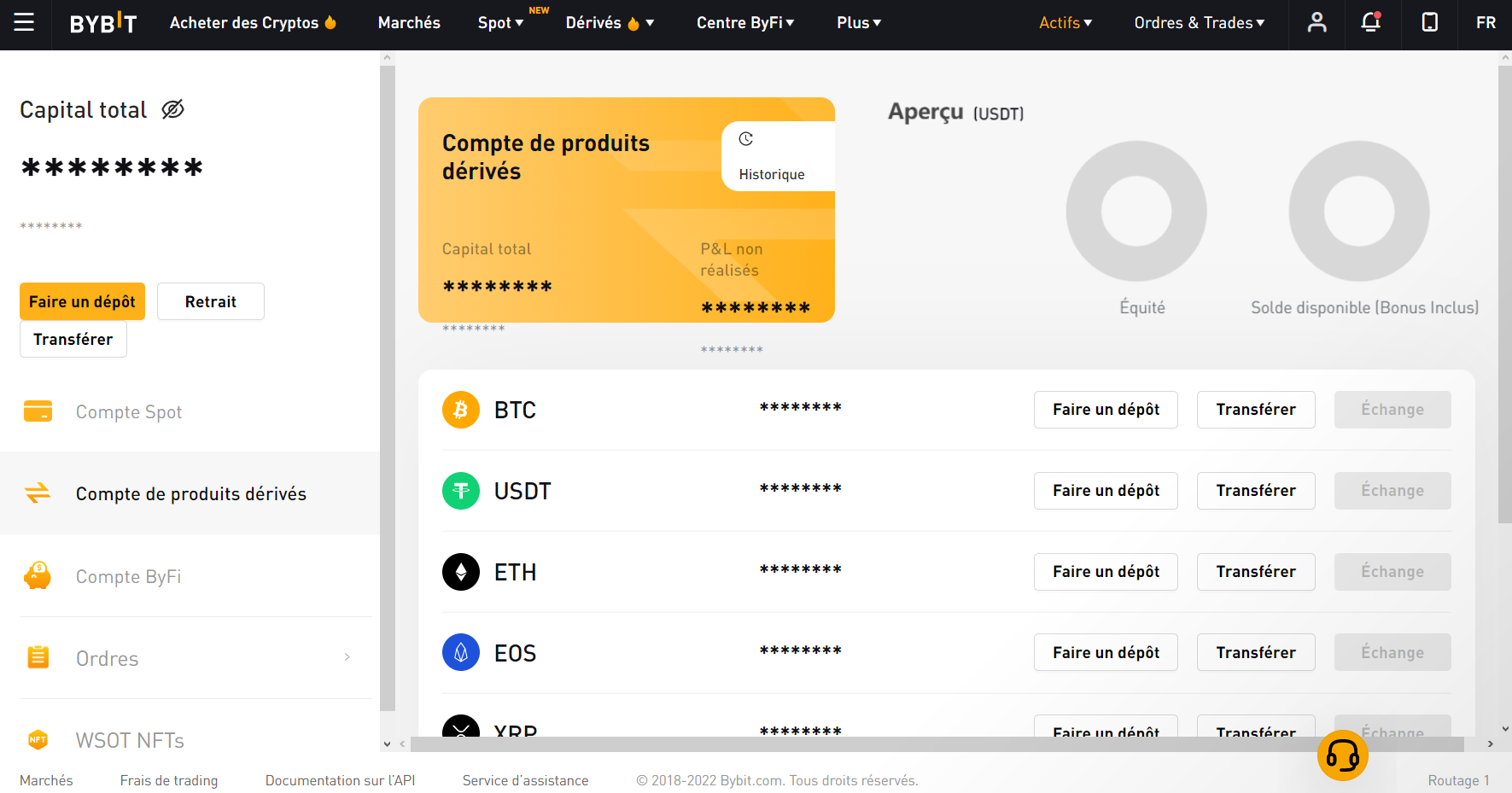This screenshot has height=793, width=1512.
Task: Open the hamburger menu icon
Action: click(x=24, y=22)
